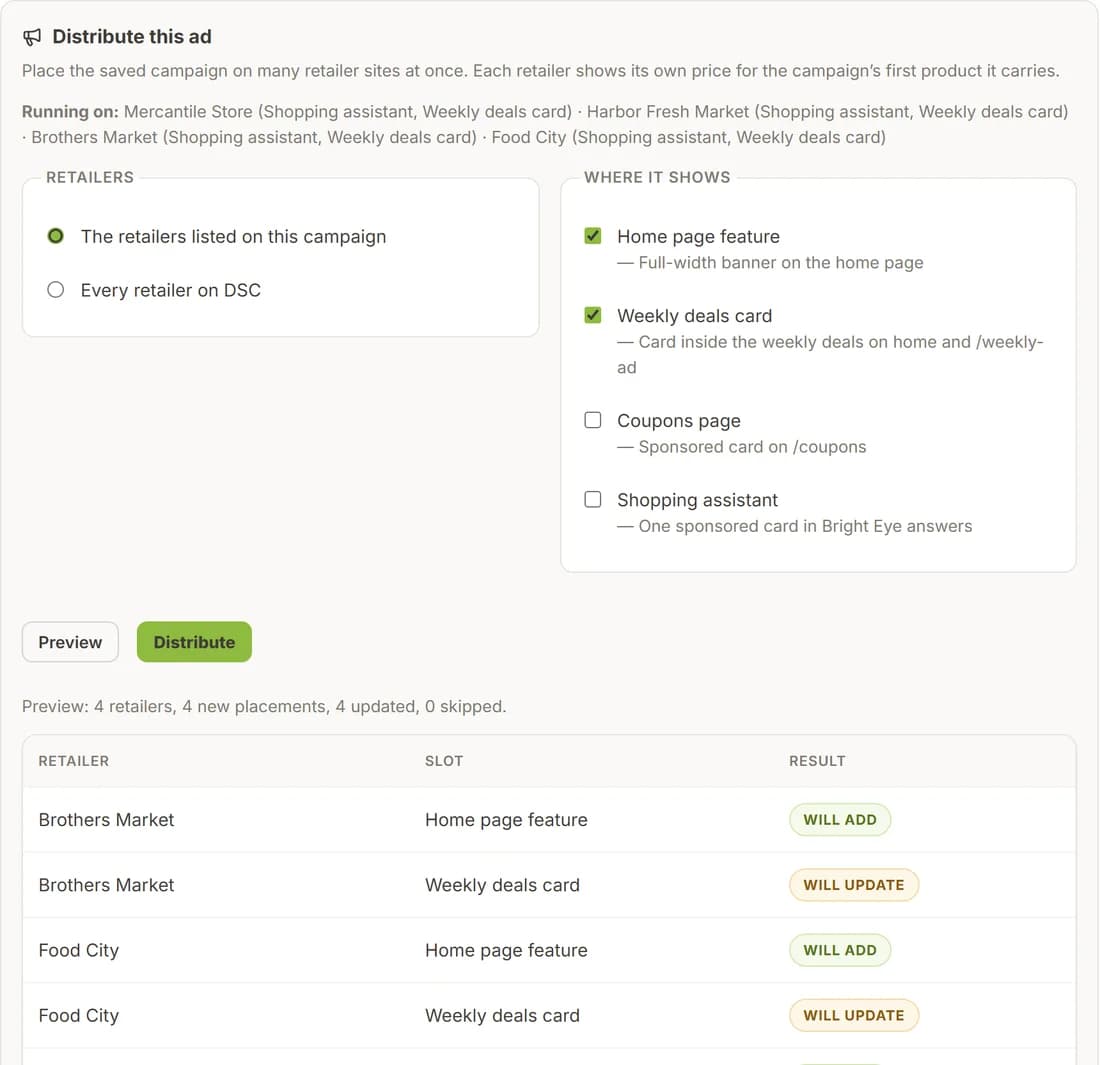Click the RETAILERS group label
The image size is (1100, 1065).
click(90, 178)
